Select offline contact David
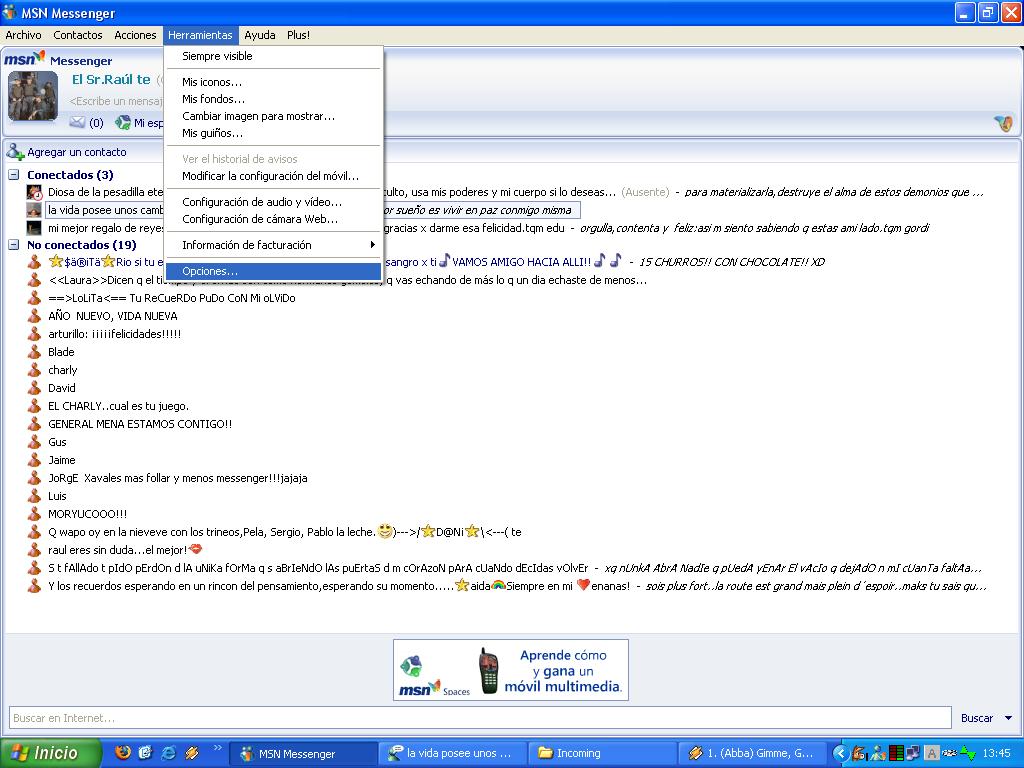 [x=62, y=388]
